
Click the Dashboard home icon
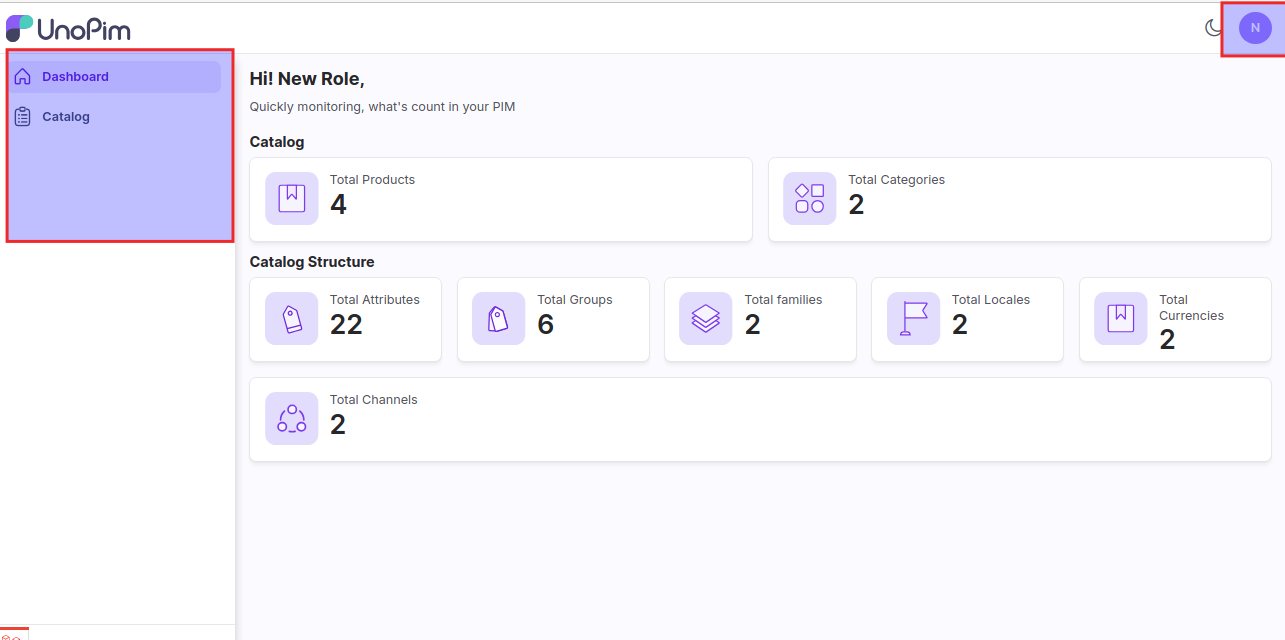pos(23,77)
